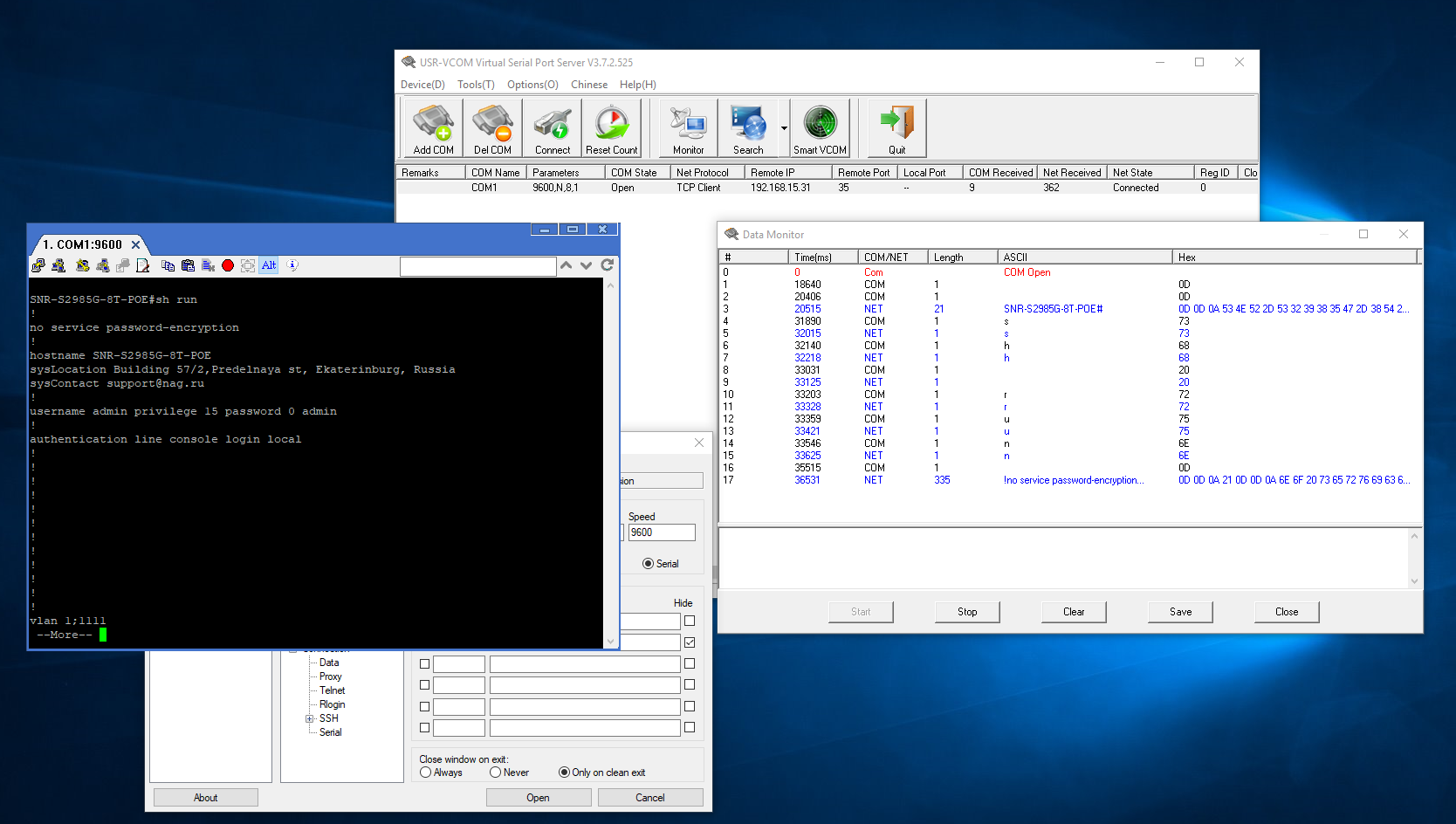Open Smart VCOM from the toolbar
The width and height of the screenshot is (1456, 824).
pos(820,127)
